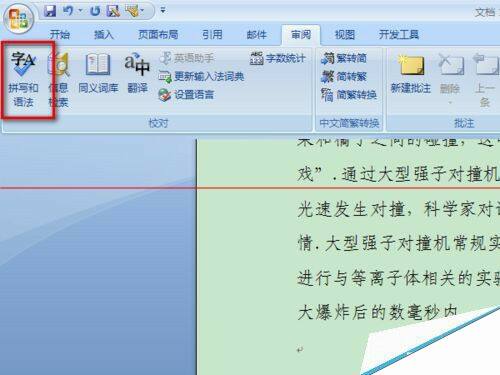Click the line containing 通过大型强子对撞机
The image size is (500, 375).
[399, 174]
